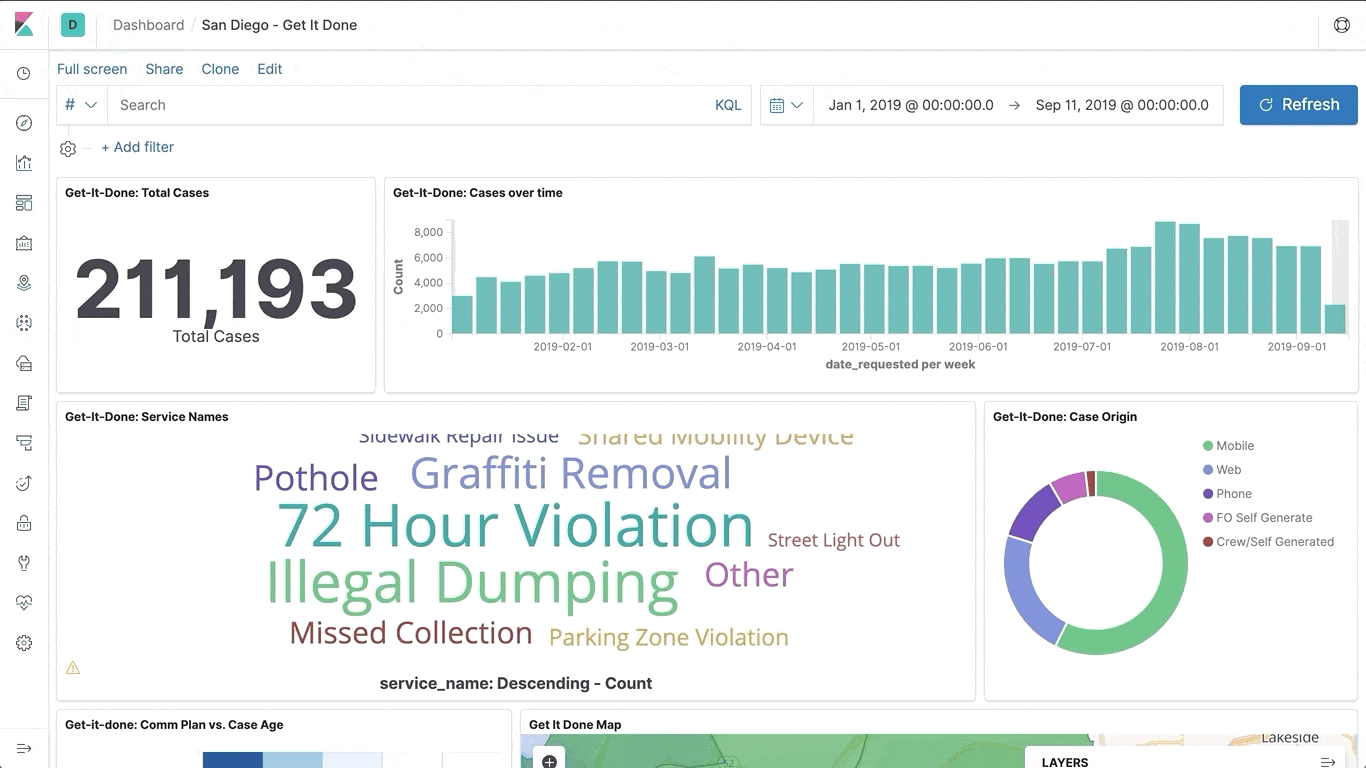Open the calendar quick date menu
1366x768 pixels.
point(787,105)
